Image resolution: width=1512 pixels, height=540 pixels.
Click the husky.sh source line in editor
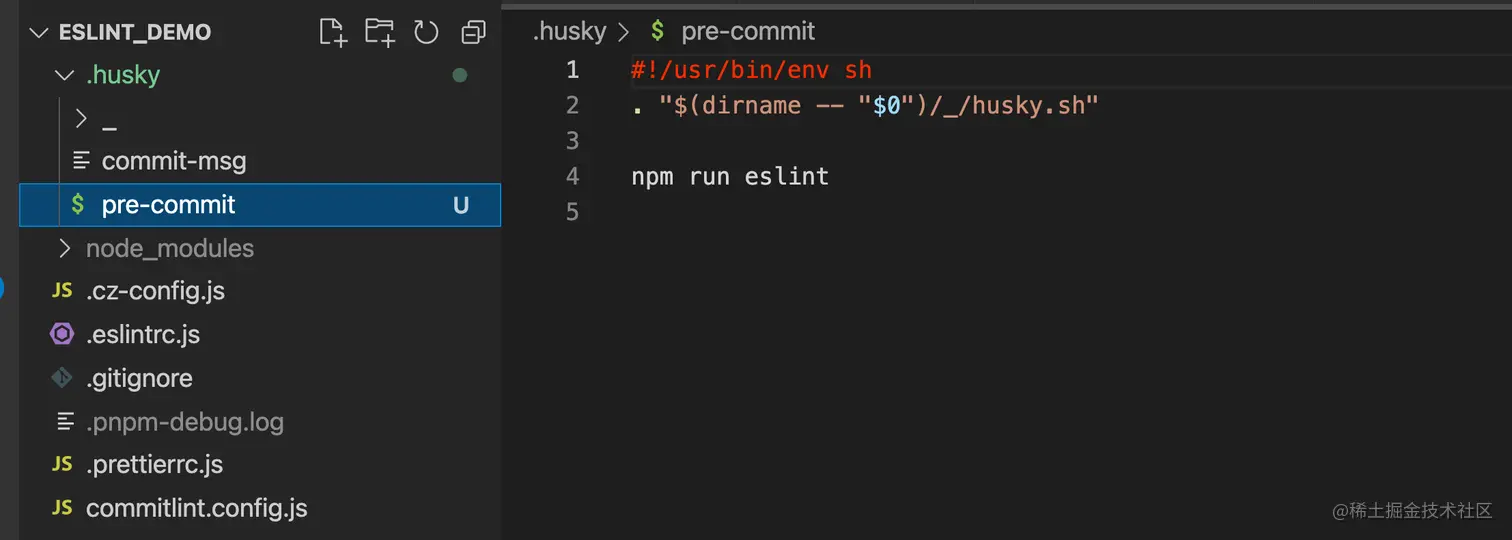click(865, 105)
